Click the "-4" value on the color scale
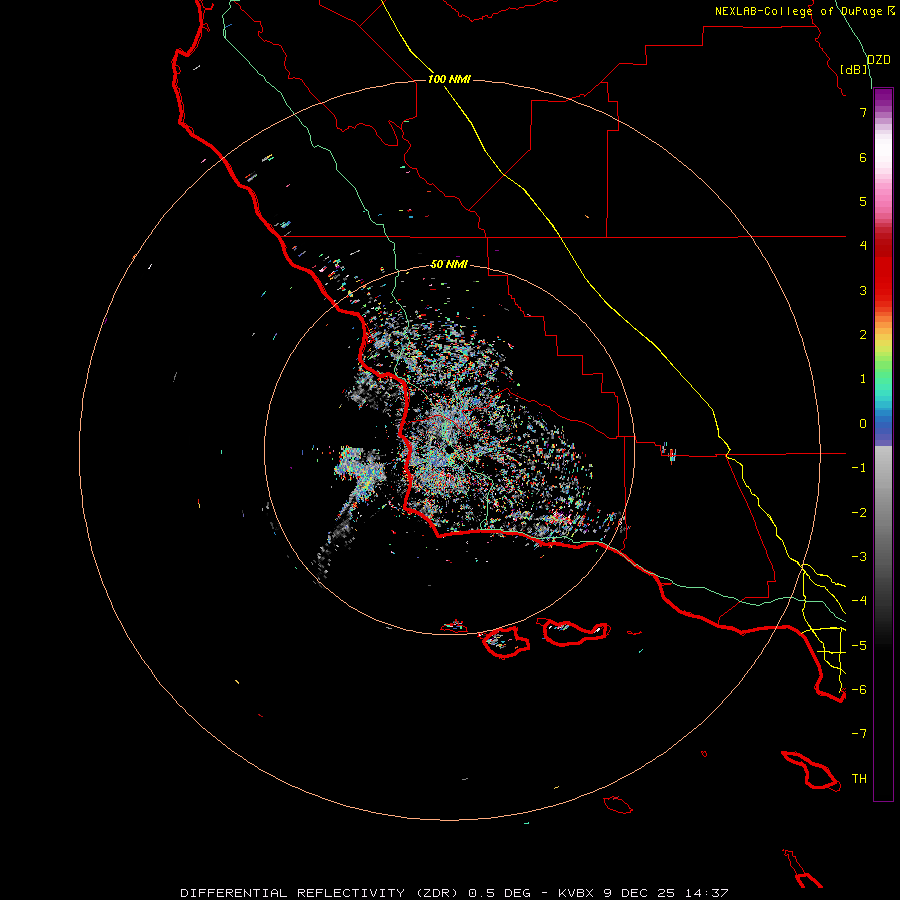Viewport: 900px width, 900px height. click(859, 601)
